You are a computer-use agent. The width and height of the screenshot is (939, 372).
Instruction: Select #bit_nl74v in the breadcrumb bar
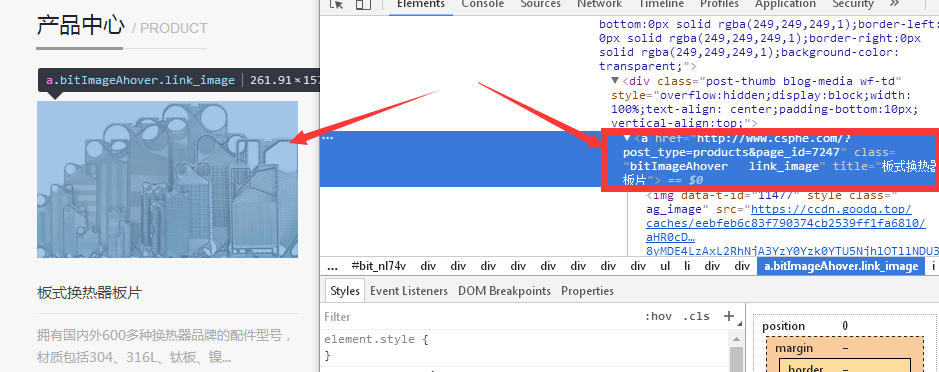click(x=379, y=266)
